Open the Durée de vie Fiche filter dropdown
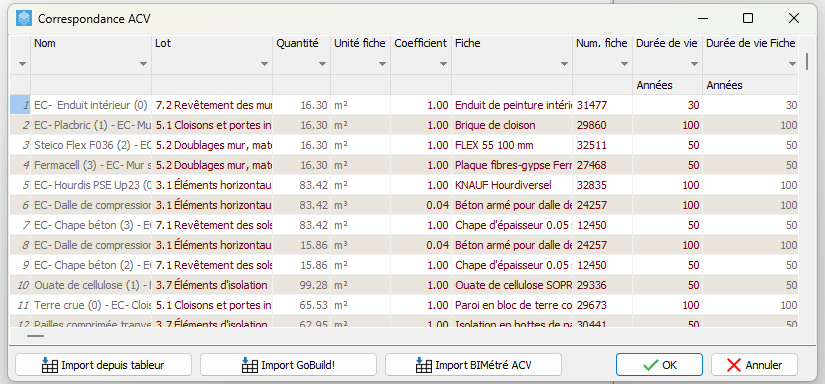Screen dimensions: 825x384 pos(792,64)
